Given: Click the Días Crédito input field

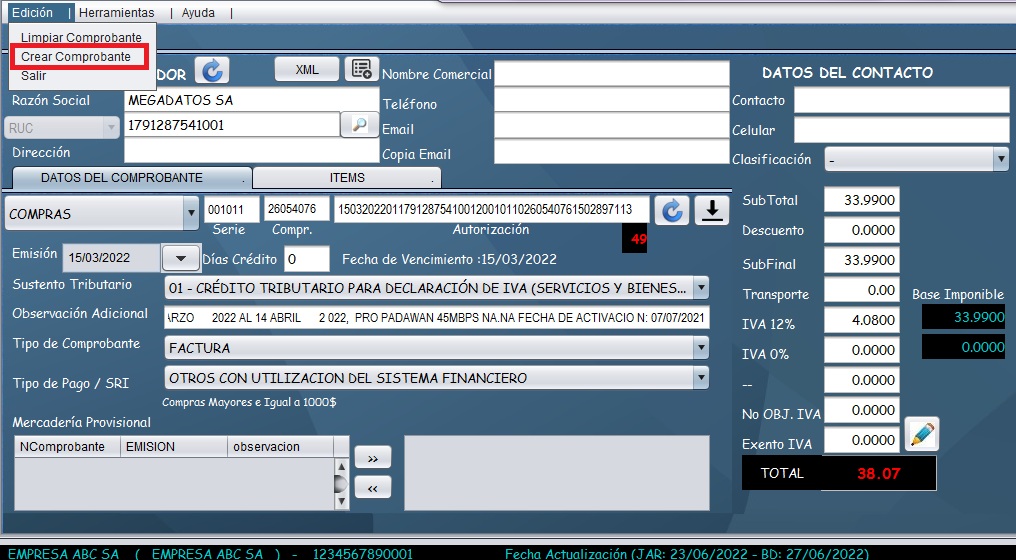Looking at the screenshot, I should point(306,259).
